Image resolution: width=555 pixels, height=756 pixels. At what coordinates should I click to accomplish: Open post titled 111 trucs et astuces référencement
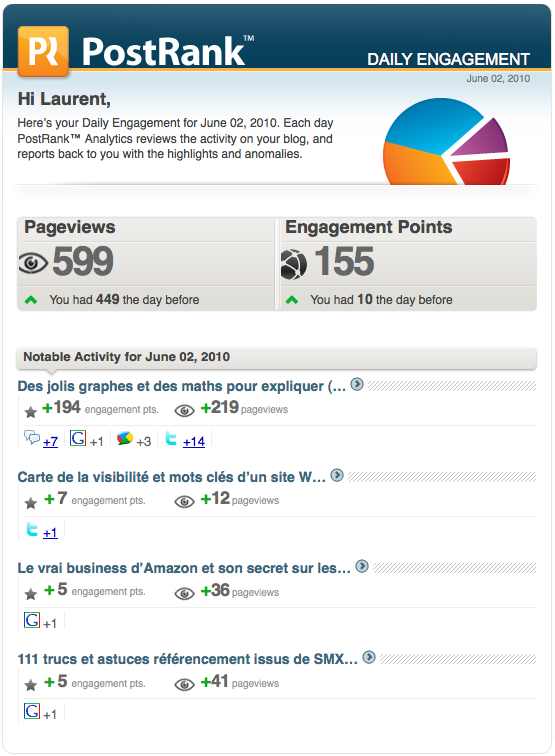[x=188, y=659]
